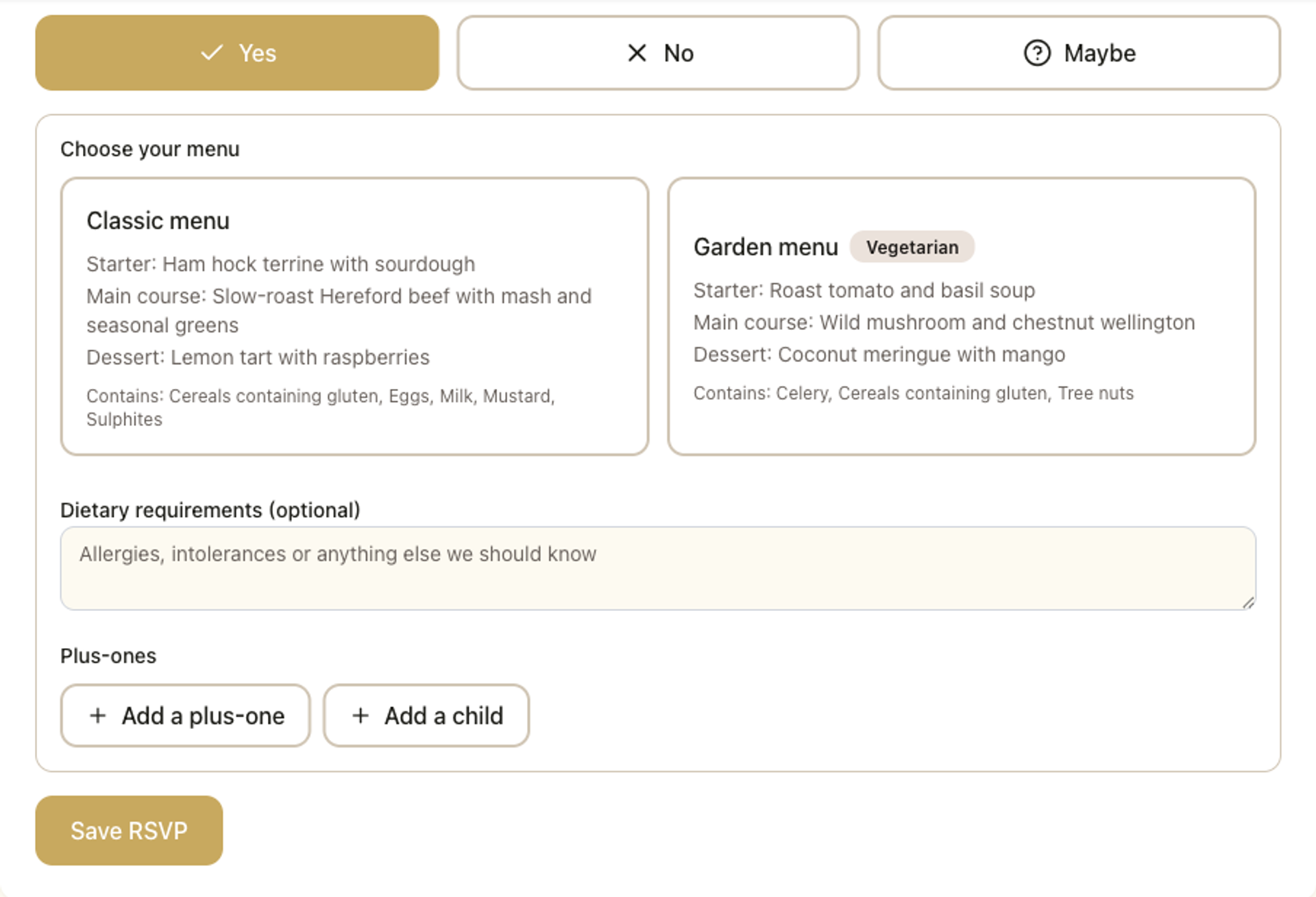Click plus icon on Add a child
This screenshot has width=1316, height=897.
tap(361, 715)
